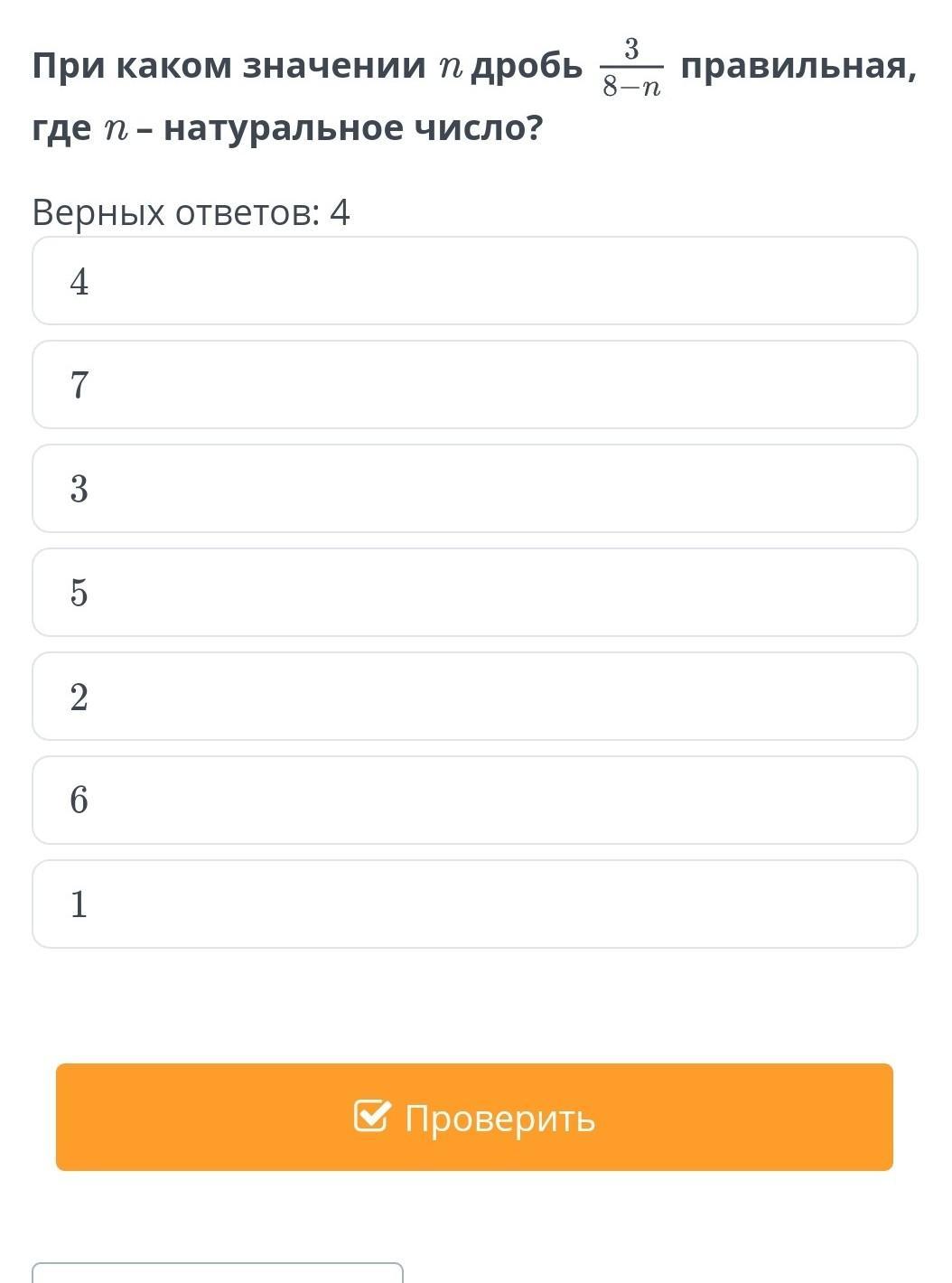Choose the answer option 1
952x1283 pixels.
474,904
